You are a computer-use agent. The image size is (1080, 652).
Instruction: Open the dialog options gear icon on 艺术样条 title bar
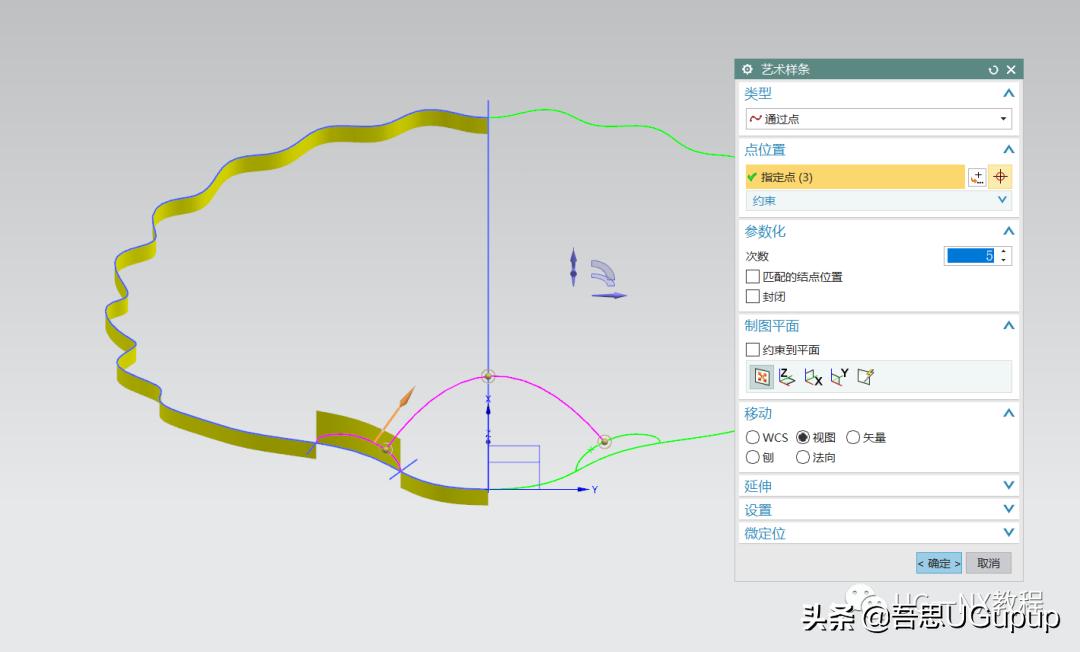click(747, 69)
